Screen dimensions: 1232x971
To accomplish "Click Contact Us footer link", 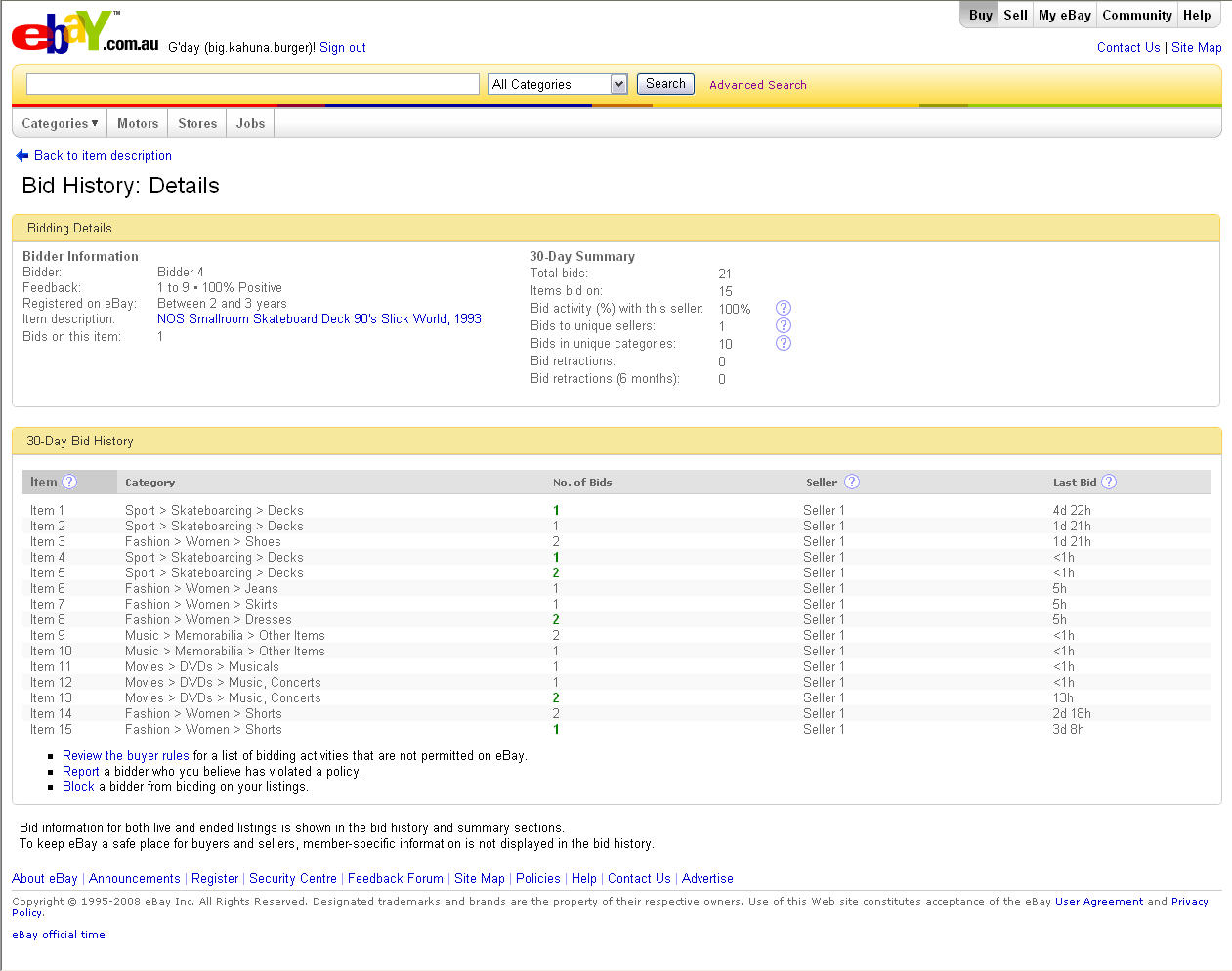I will tap(639, 879).
